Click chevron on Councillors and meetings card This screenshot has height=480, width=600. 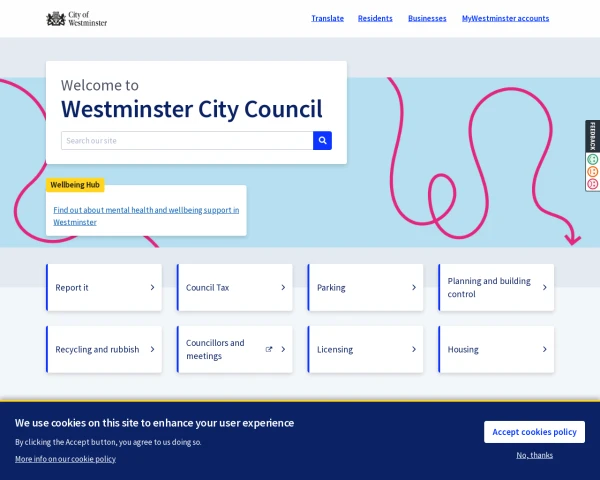click(x=283, y=349)
